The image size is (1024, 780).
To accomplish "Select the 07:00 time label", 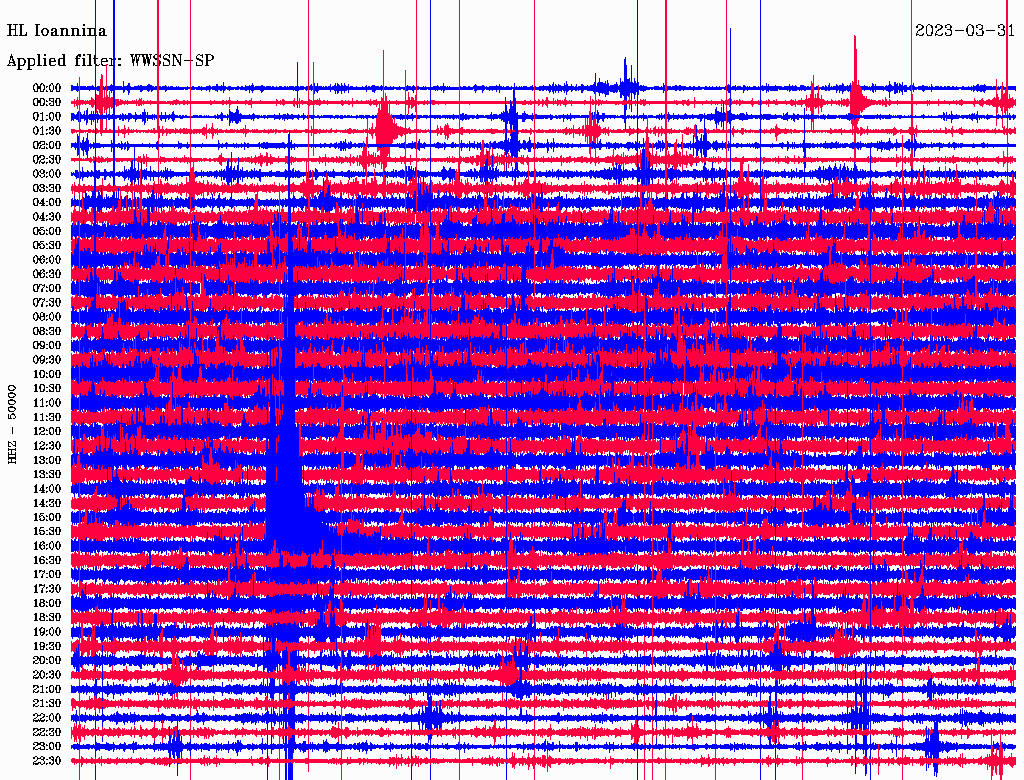I will pos(47,288).
